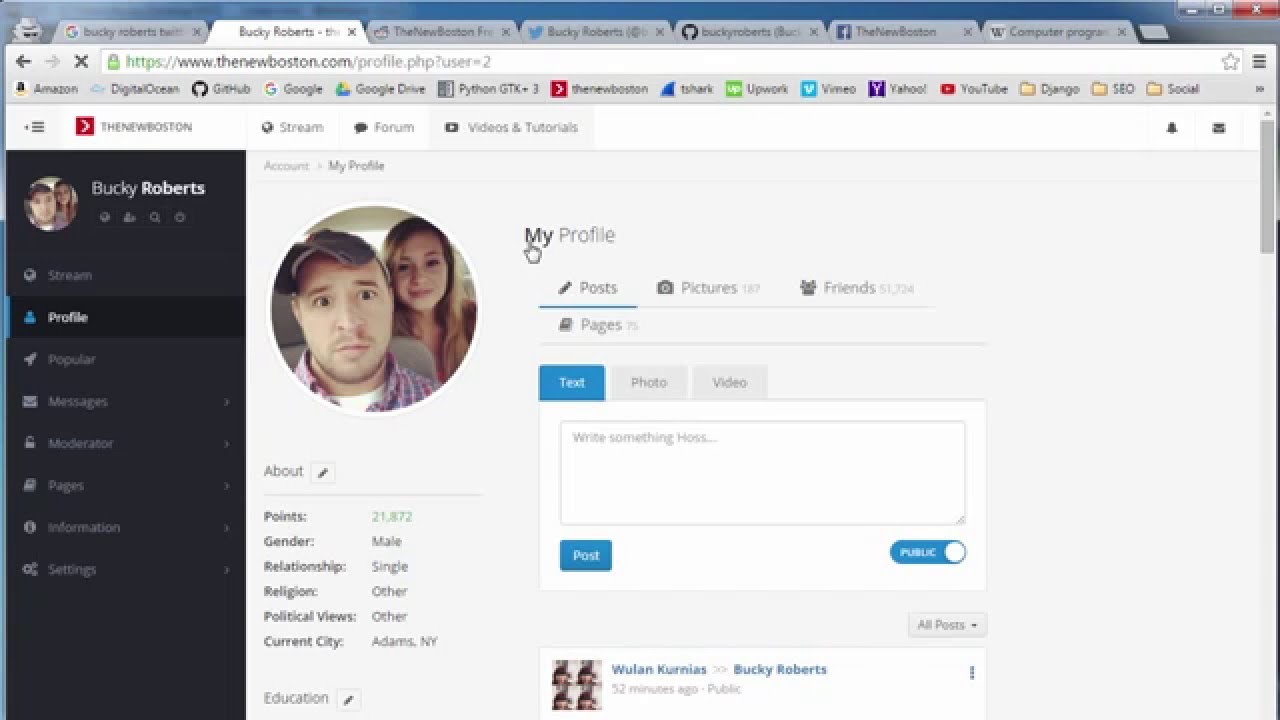Click in the Write something Hoss text box
Image resolution: width=1280 pixels, height=720 pixels.
762,473
